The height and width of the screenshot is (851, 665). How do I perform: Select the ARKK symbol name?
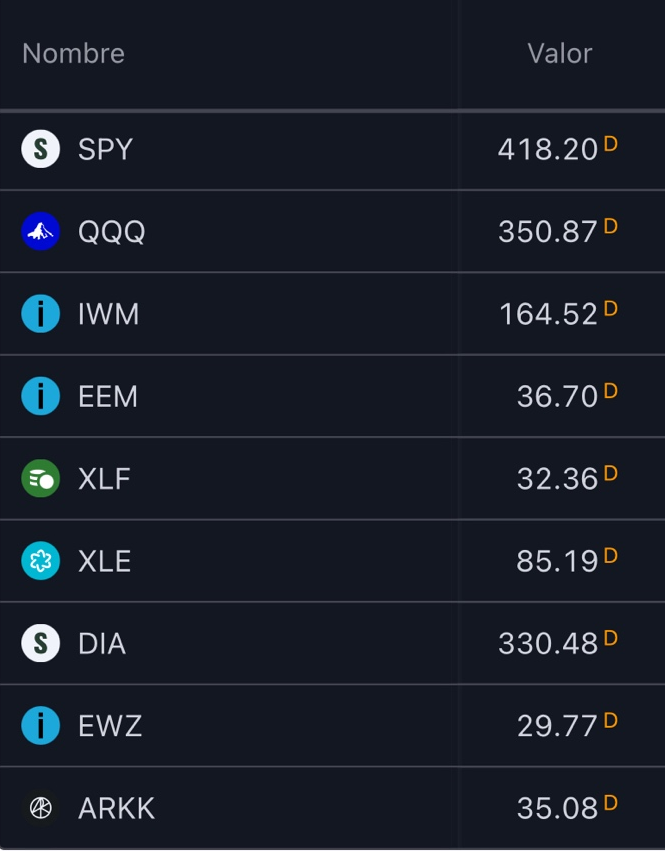[116, 808]
